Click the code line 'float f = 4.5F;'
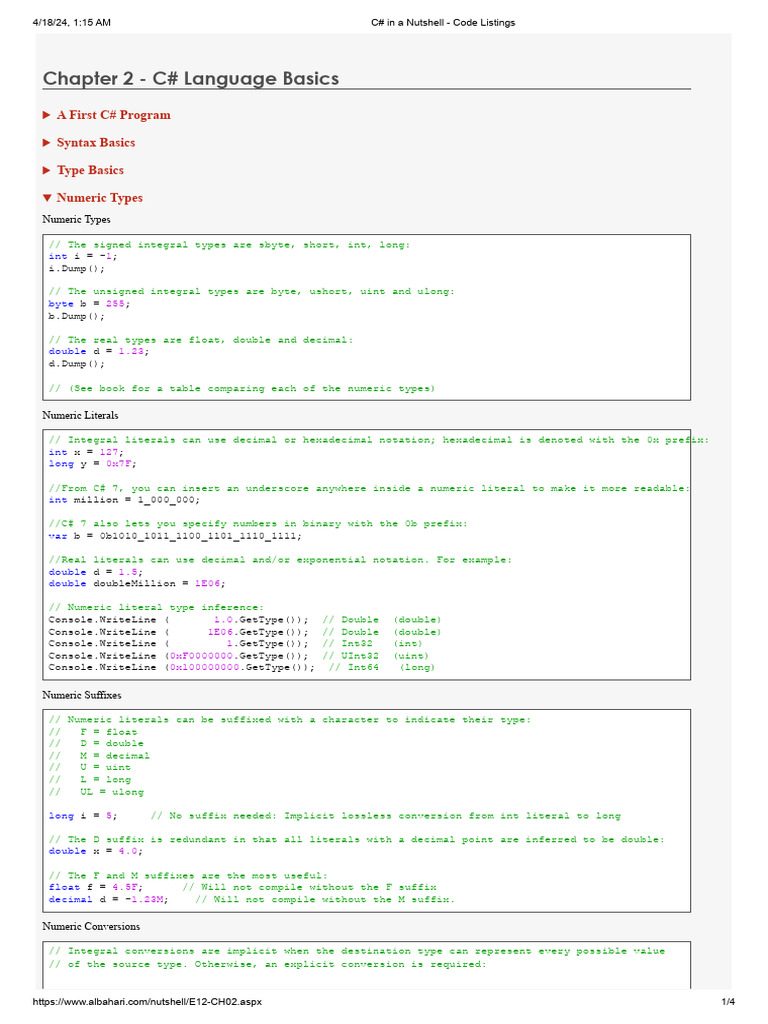The height and width of the screenshot is (1024, 768). coord(95,888)
